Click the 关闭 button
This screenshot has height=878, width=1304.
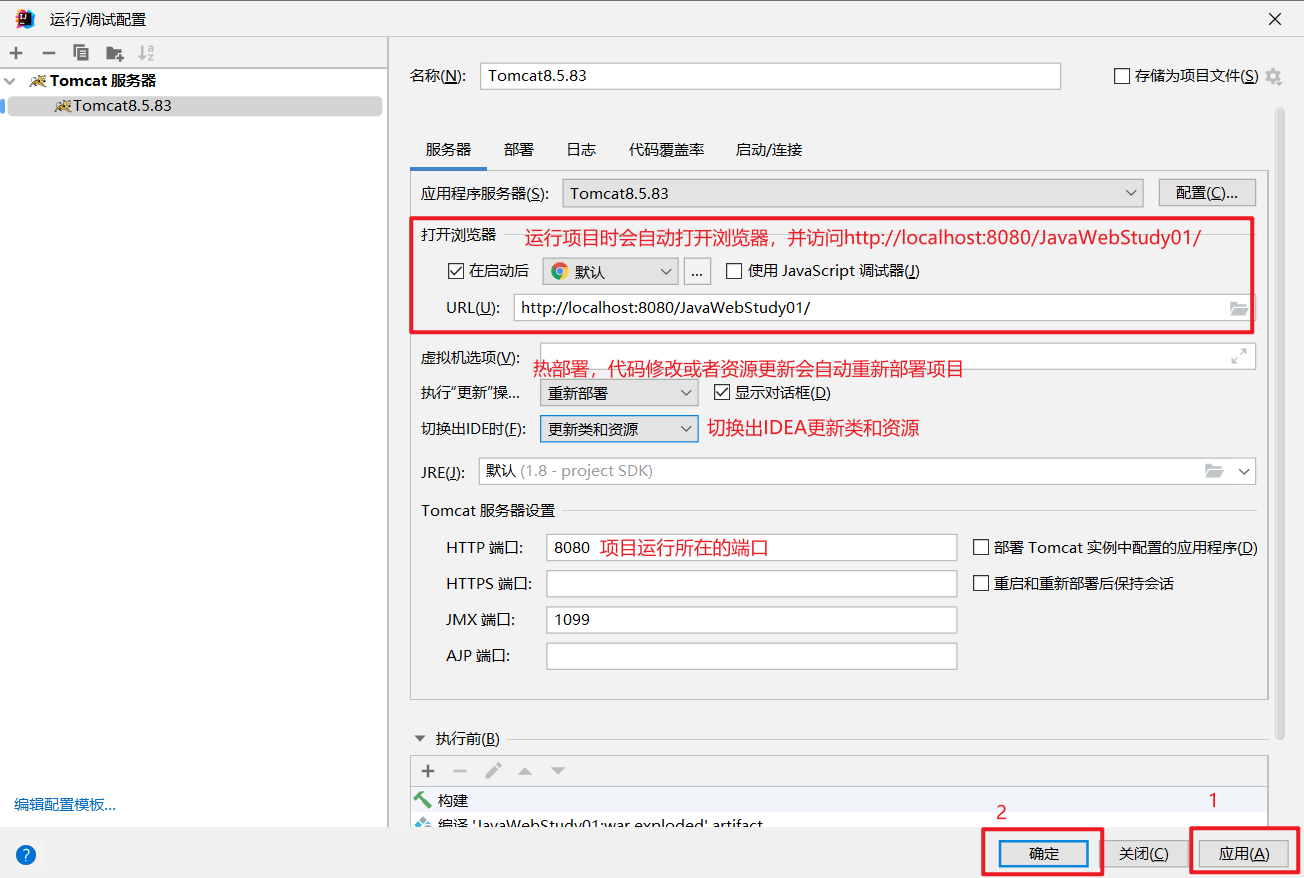click(x=1143, y=854)
